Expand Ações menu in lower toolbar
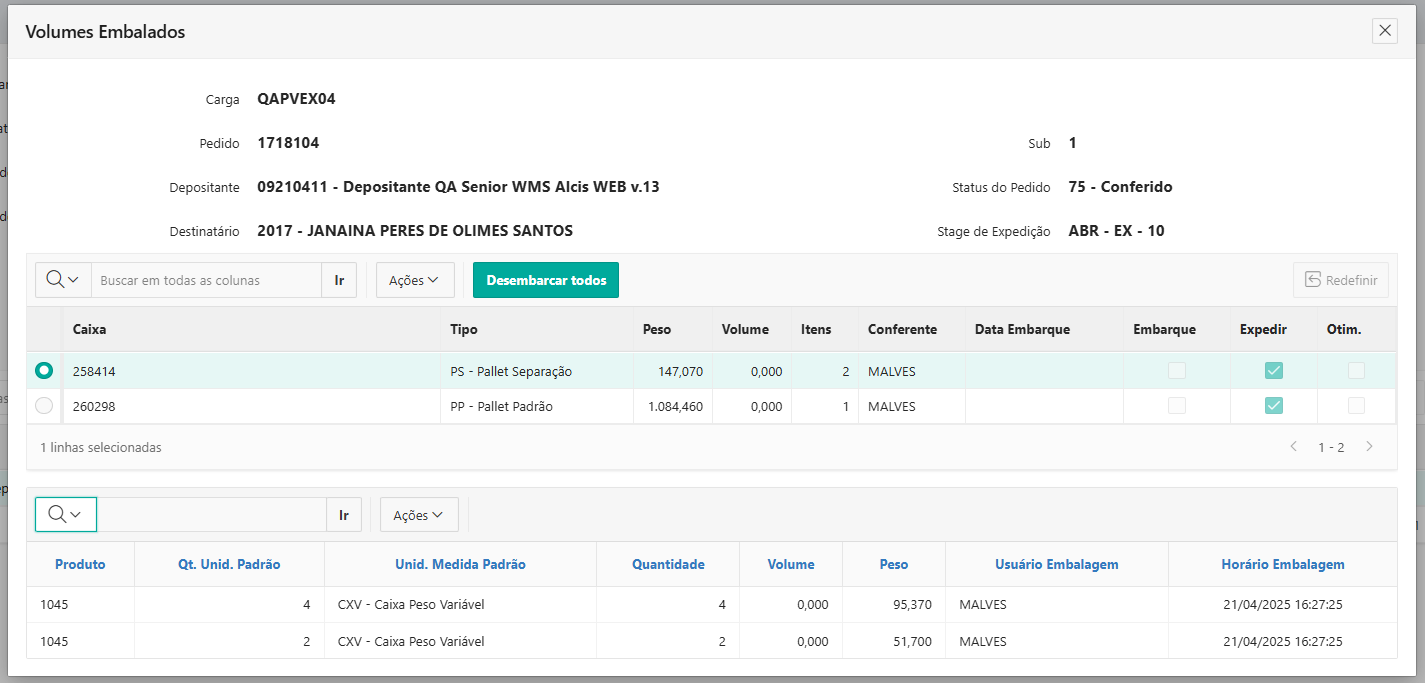Screen dimensions: 1425x683 point(418,515)
